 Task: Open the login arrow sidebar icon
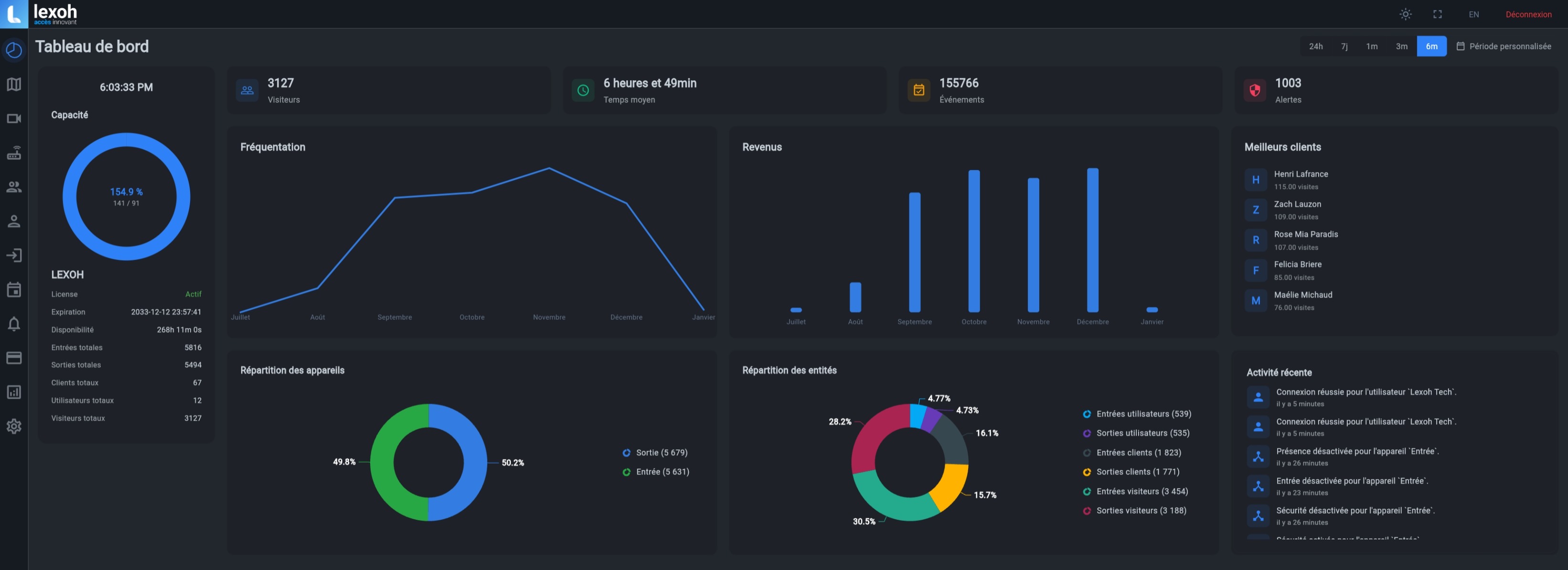click(14, 255)
